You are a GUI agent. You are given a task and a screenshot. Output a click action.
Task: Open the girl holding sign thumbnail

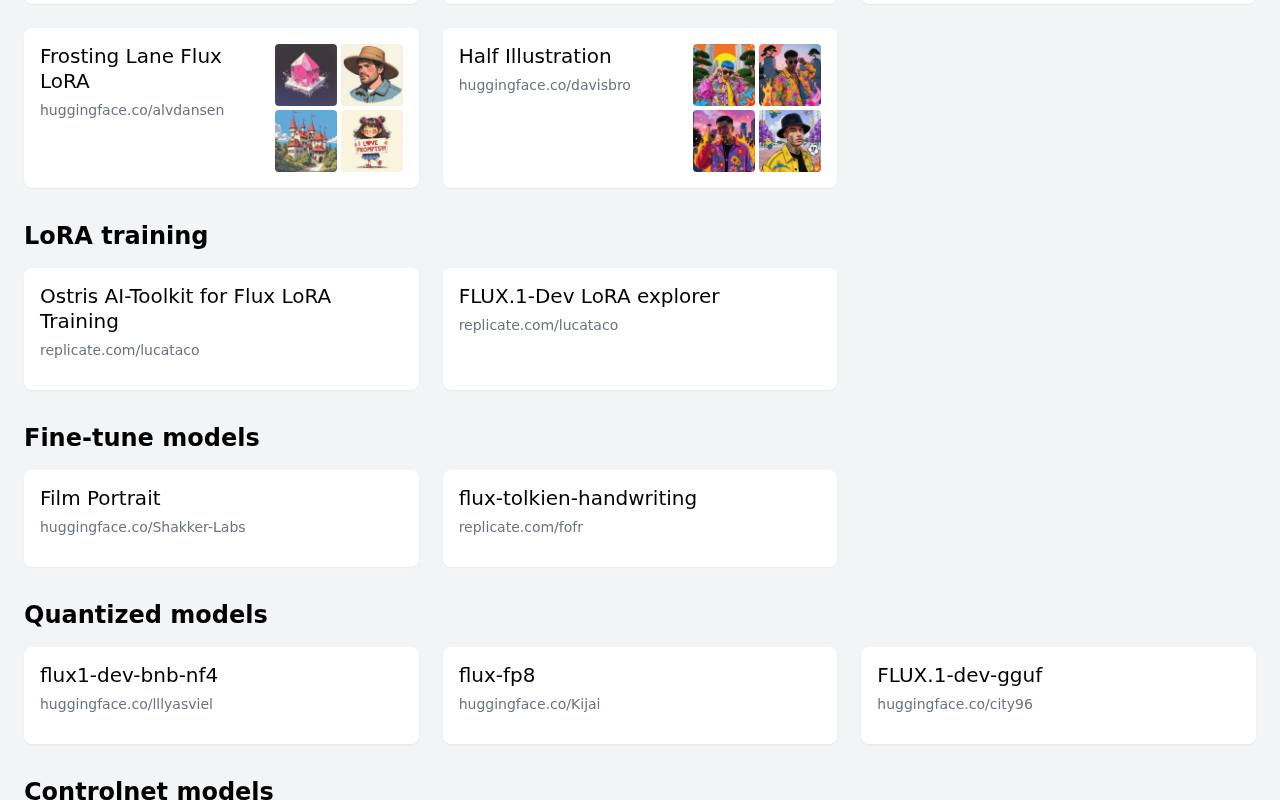pyautogui.click(x=372, y=141)
